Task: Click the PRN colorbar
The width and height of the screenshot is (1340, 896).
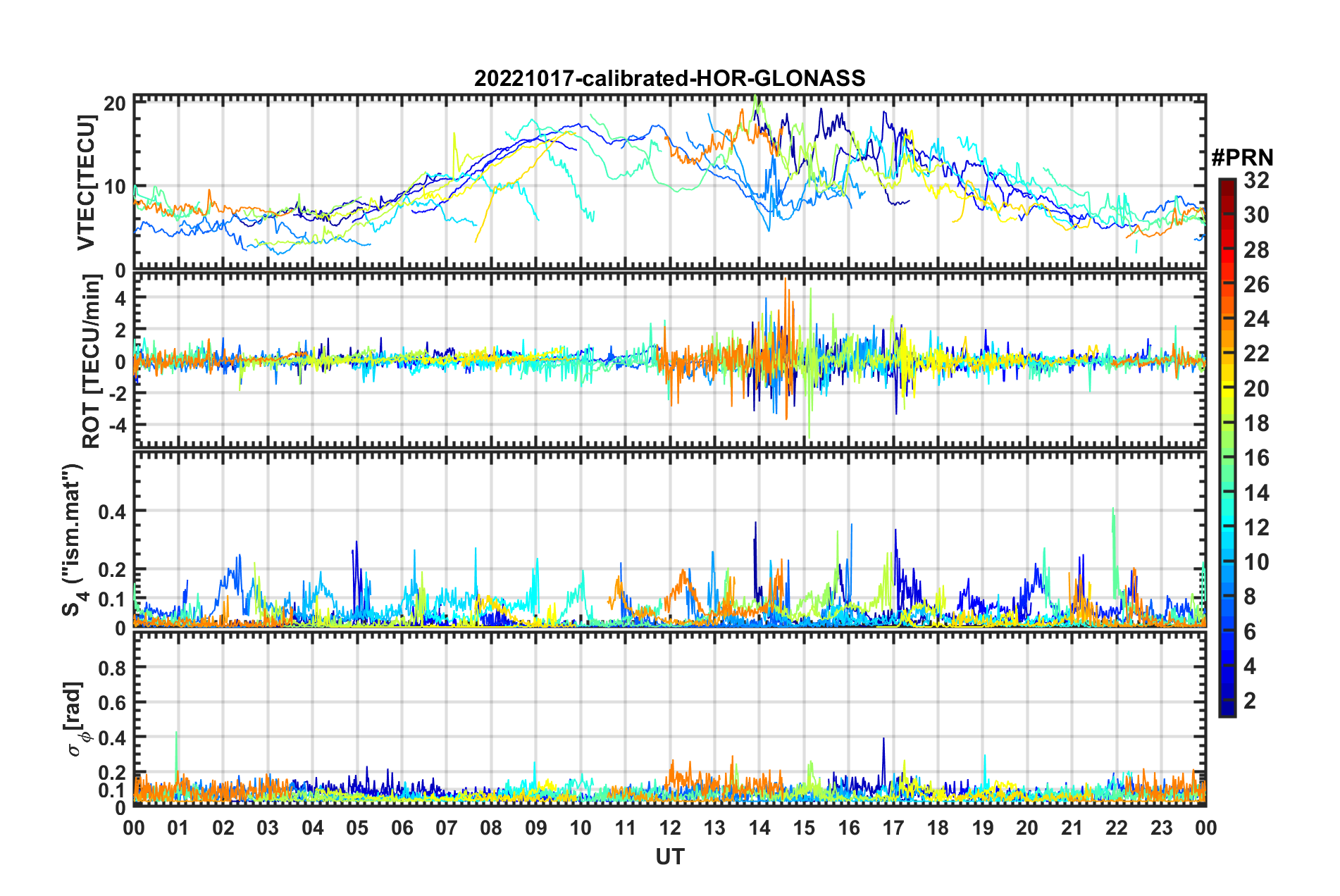Action: point(1227,447)
